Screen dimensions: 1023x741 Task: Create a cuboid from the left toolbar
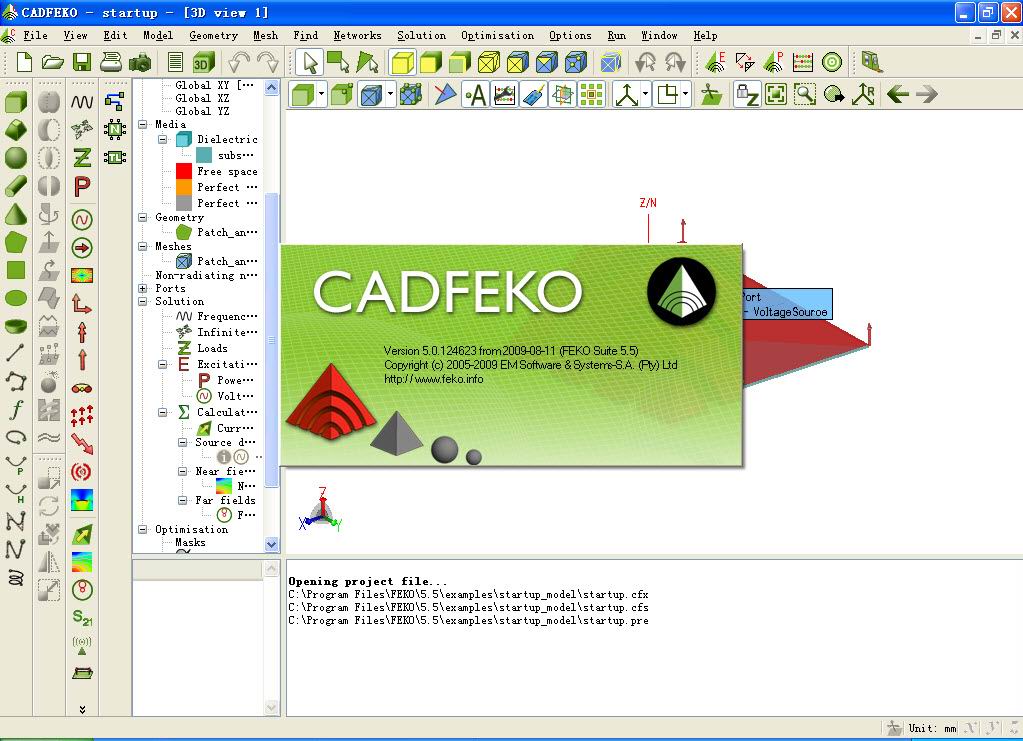[x=16, y=102]
